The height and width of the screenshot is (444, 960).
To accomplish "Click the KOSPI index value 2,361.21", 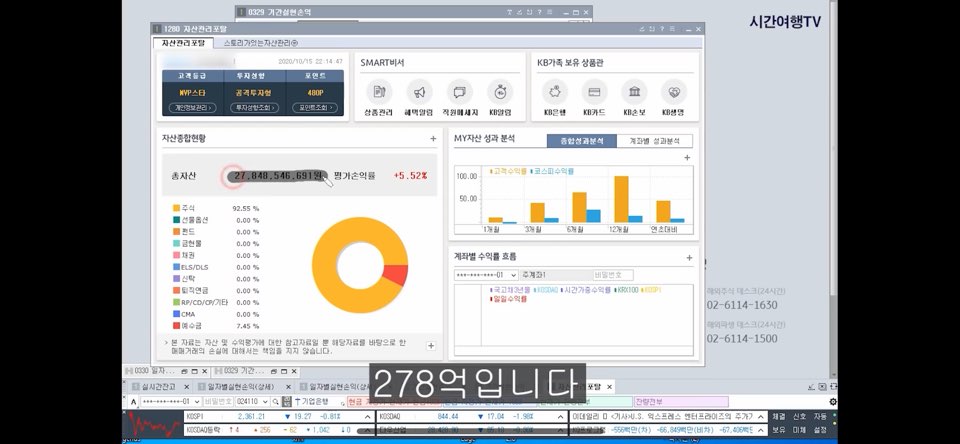I will coord(251,416).
